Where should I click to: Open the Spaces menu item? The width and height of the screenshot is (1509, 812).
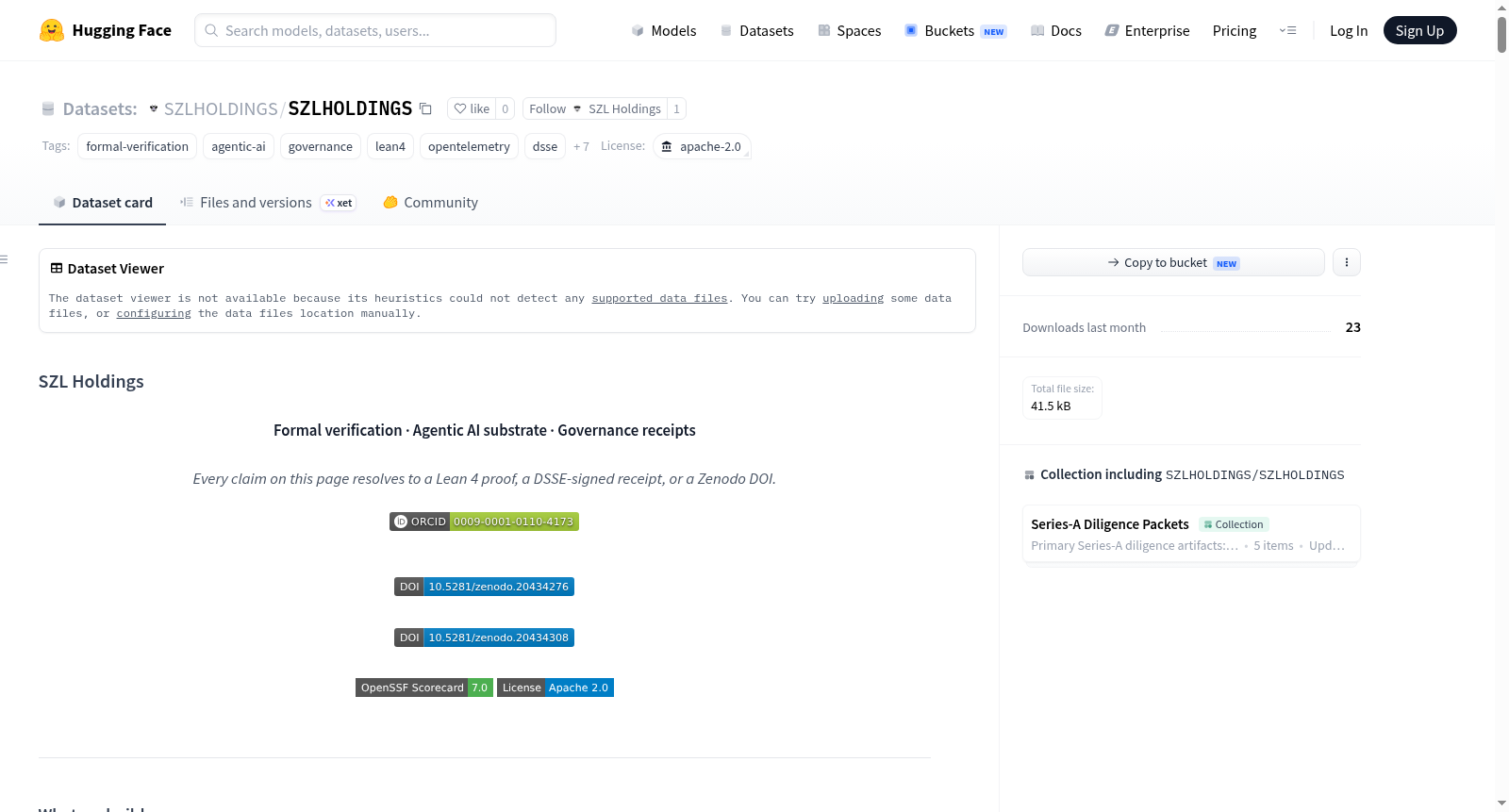[849, 31]
